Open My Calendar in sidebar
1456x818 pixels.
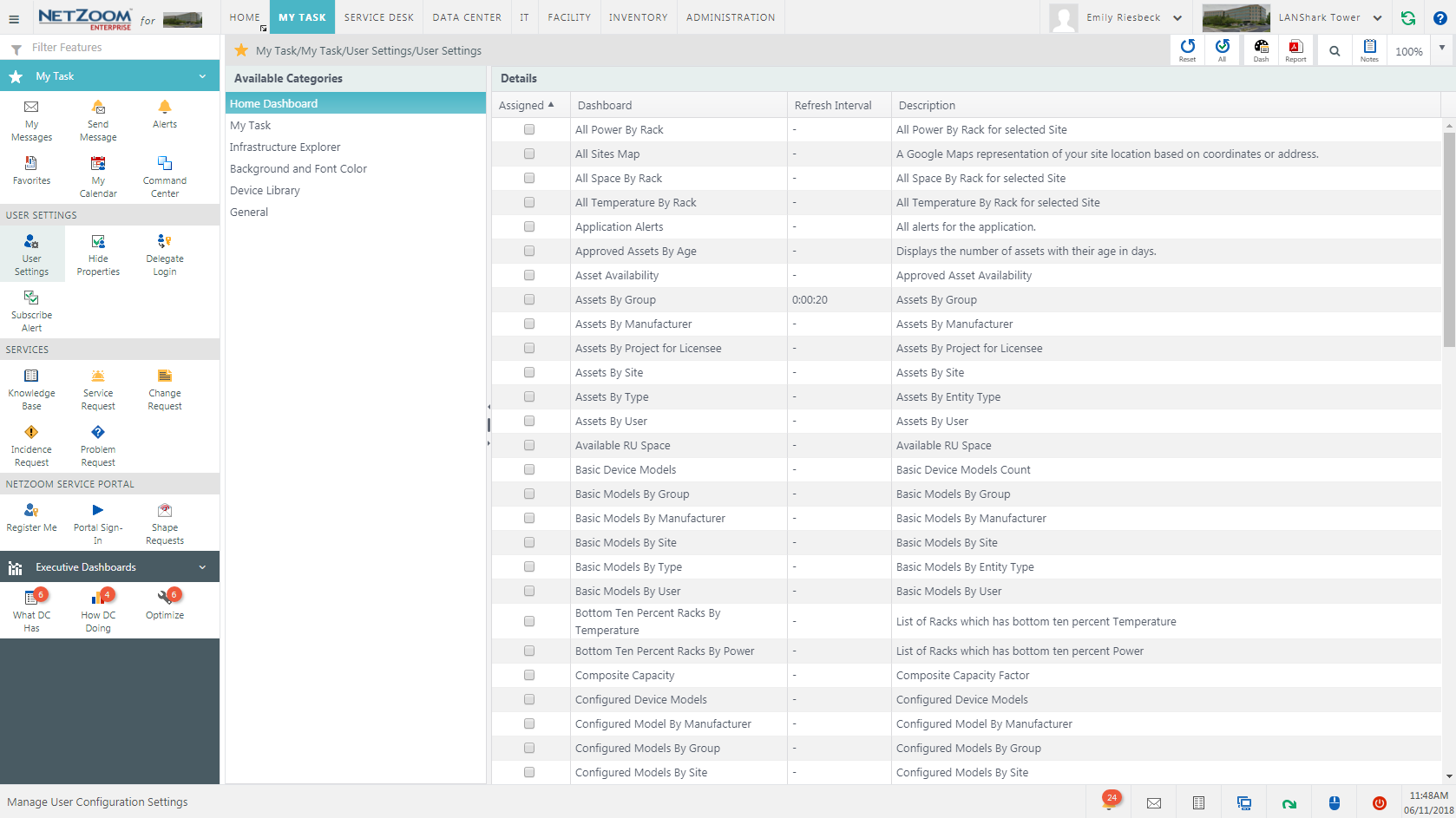click(x=98, y=164)
